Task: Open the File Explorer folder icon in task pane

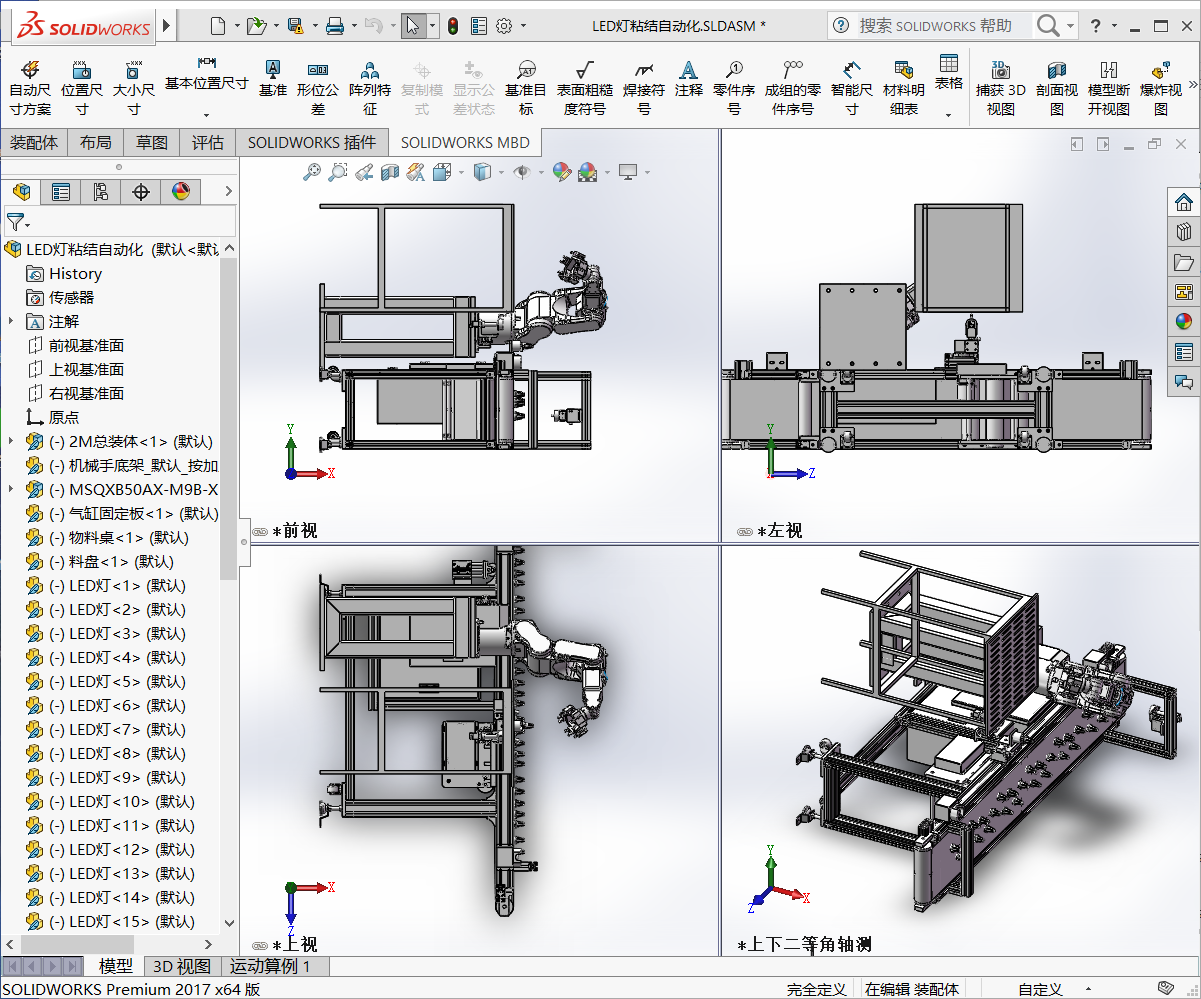Action: click(x=1184, y=262)
